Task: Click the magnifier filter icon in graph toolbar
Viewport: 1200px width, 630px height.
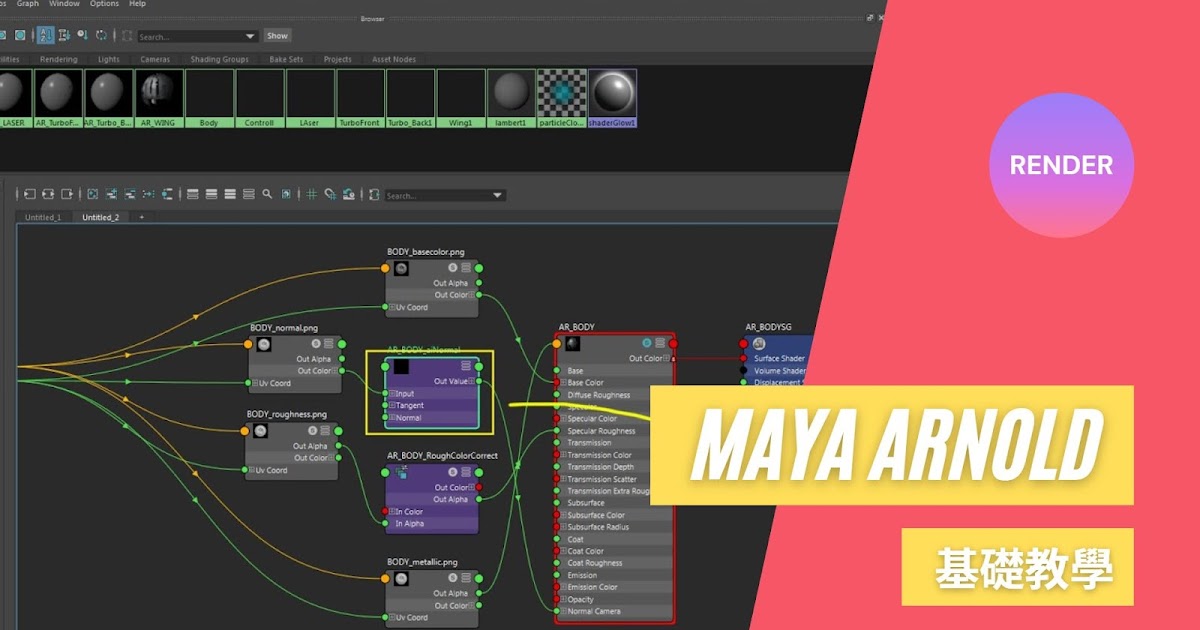Action: [x=267, y=194]
